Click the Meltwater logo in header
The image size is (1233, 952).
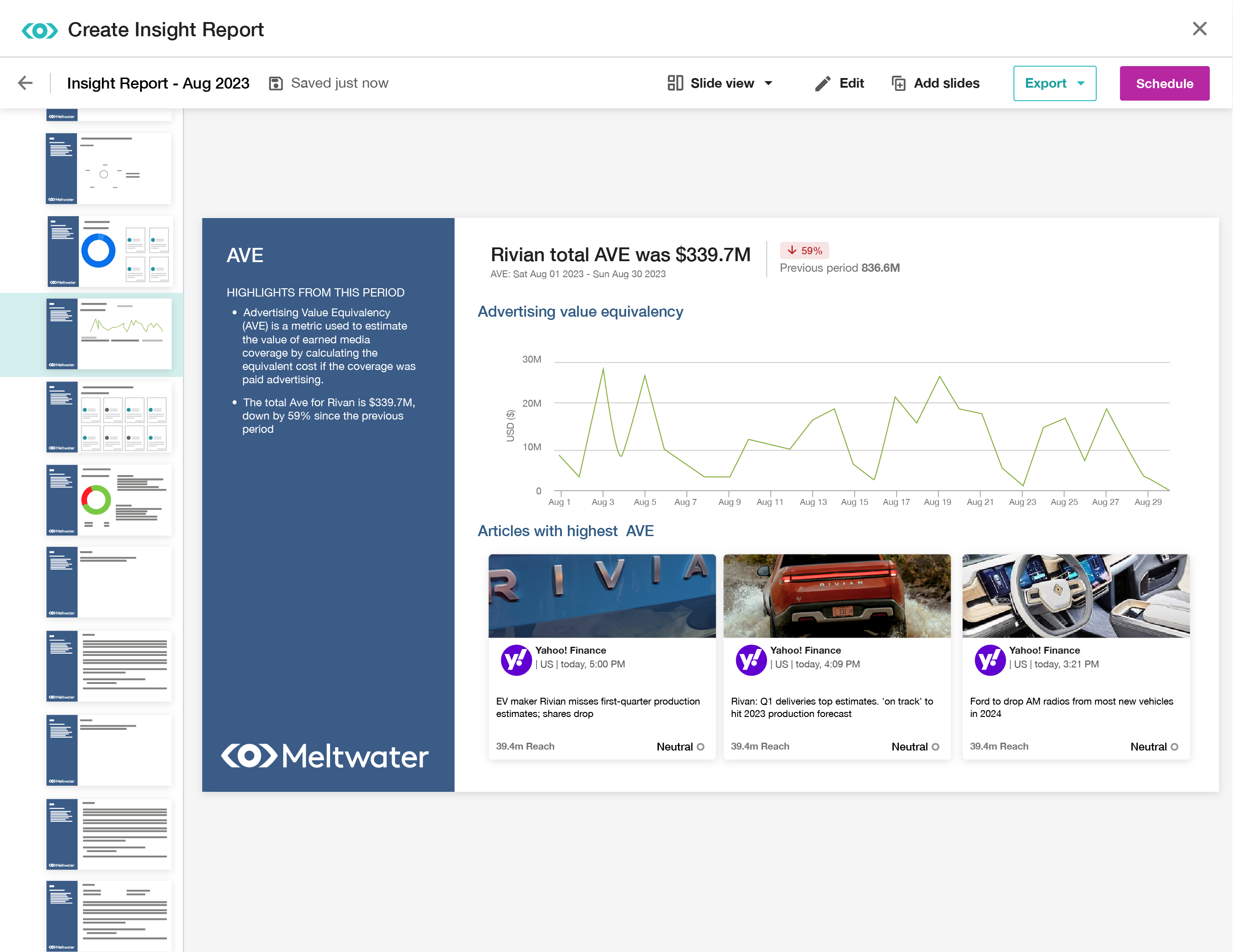coord(39,30)
